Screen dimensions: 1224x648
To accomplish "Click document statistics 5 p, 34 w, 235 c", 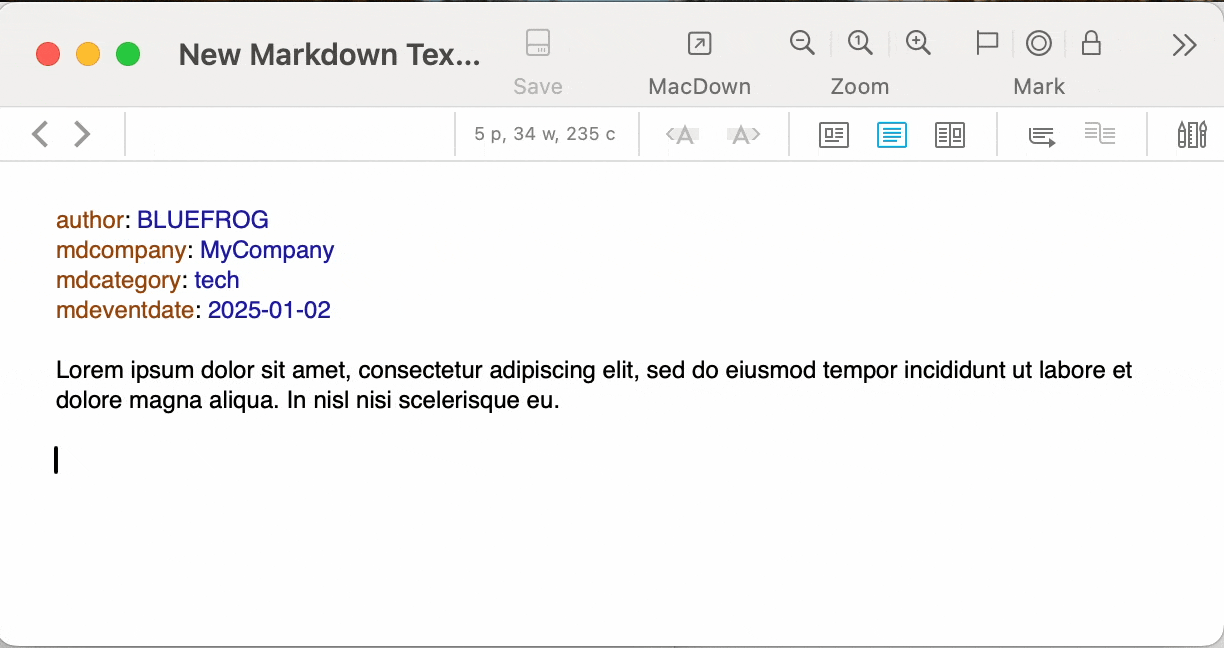I will (545, 134).
